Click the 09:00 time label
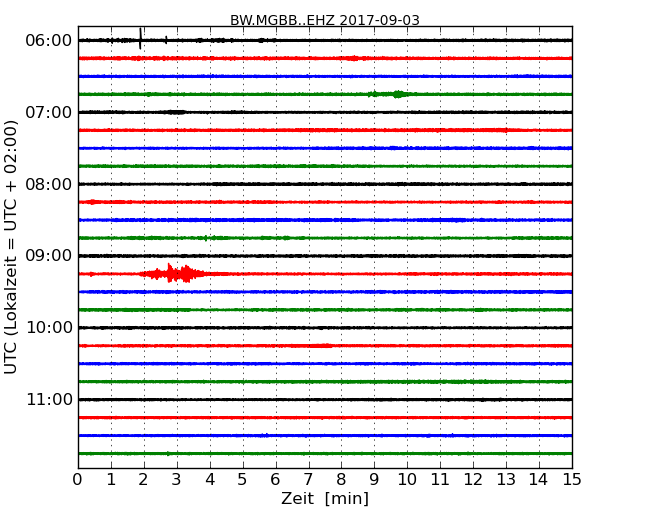Viewport: 650px width, 520px height. tap(49, 256)
